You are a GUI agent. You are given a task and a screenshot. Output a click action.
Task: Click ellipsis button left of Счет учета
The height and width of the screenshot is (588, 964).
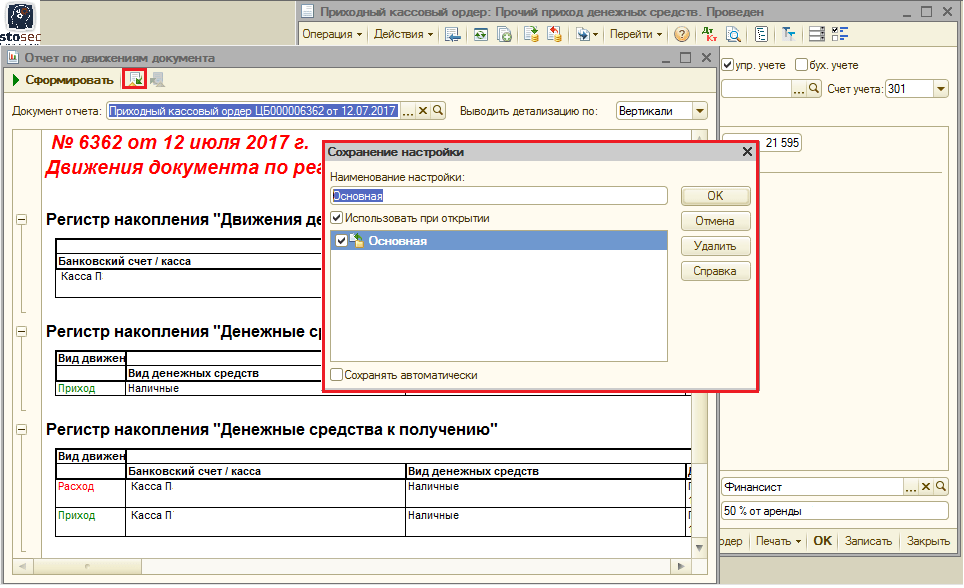(x=798, y=89)
